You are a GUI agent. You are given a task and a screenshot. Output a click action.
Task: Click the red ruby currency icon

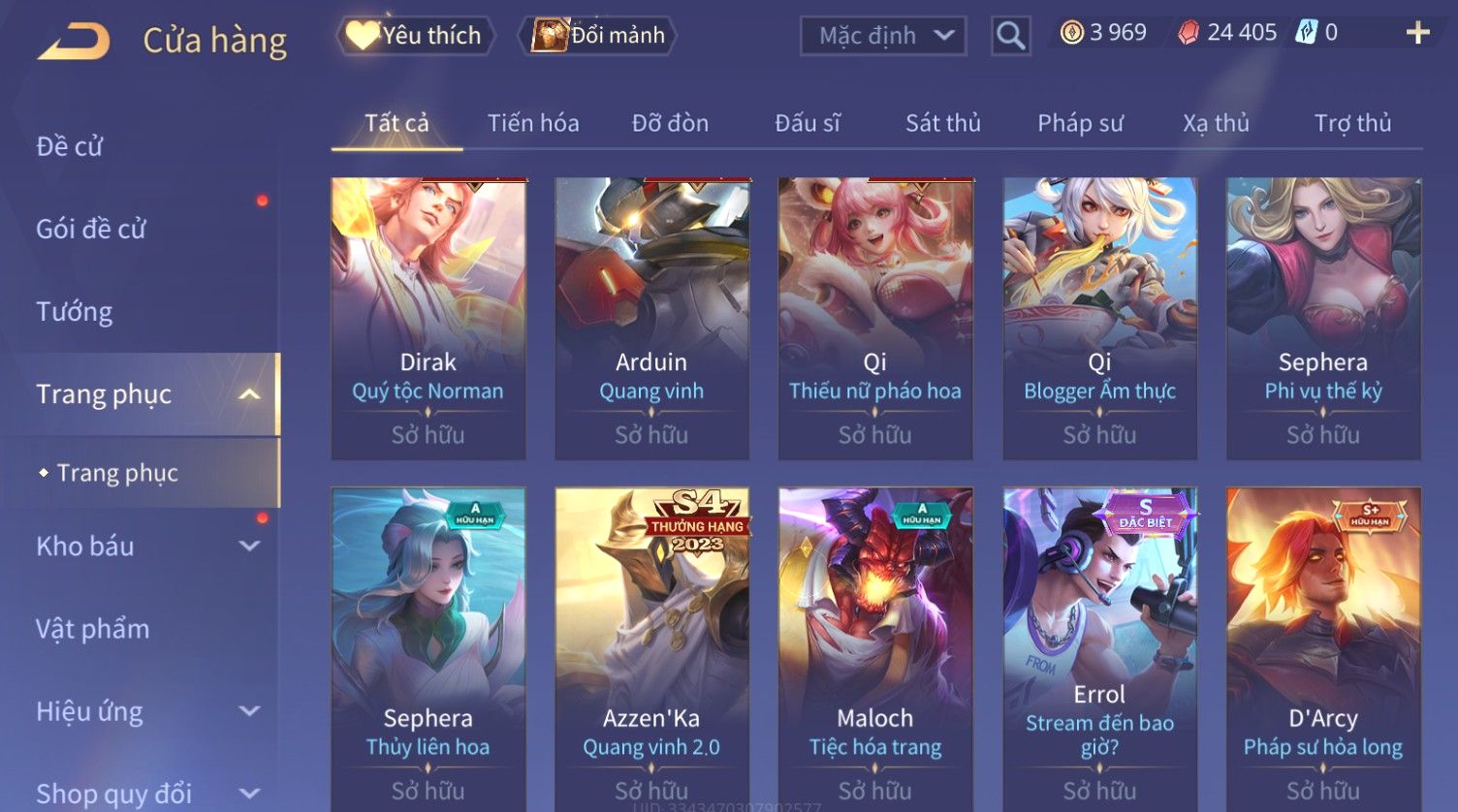pyautogui.click(x=1188, y=33)
